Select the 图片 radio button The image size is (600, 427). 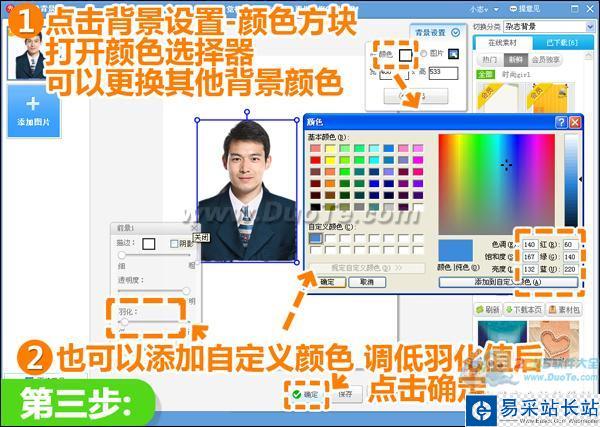423,54
